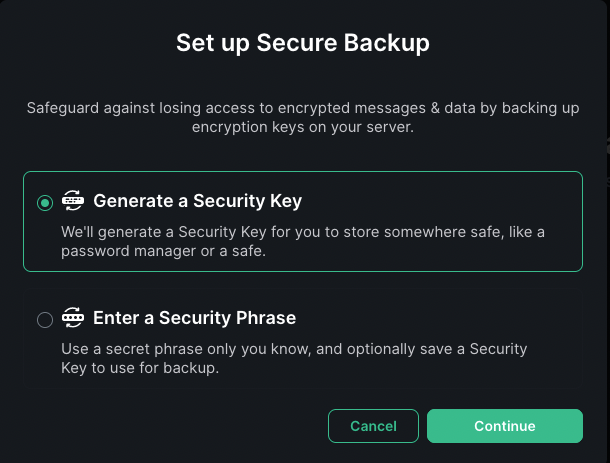Image resolution: width=610 pixels, height=463 pixels.
Task: Select the Enter a Security Phrase radio button
Action: point(45,320)
